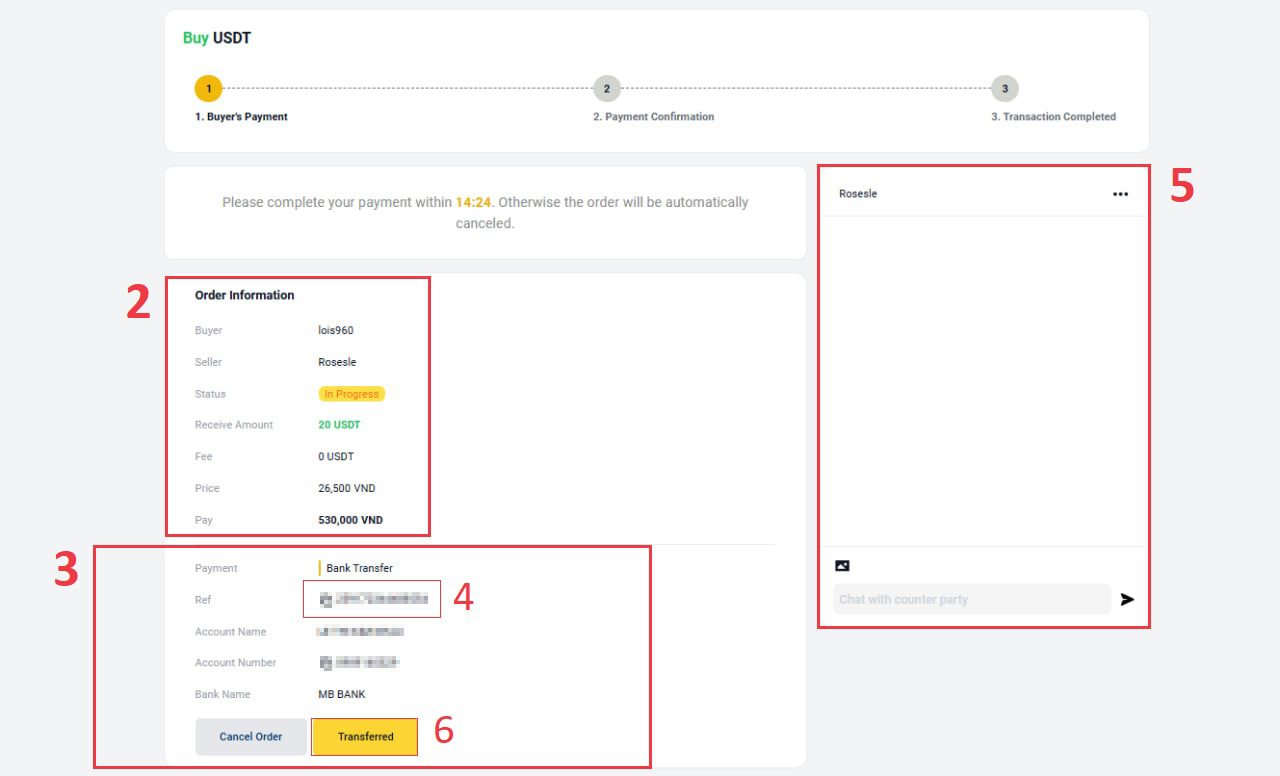Confirm payment with Transferred button

coord(365,736)
